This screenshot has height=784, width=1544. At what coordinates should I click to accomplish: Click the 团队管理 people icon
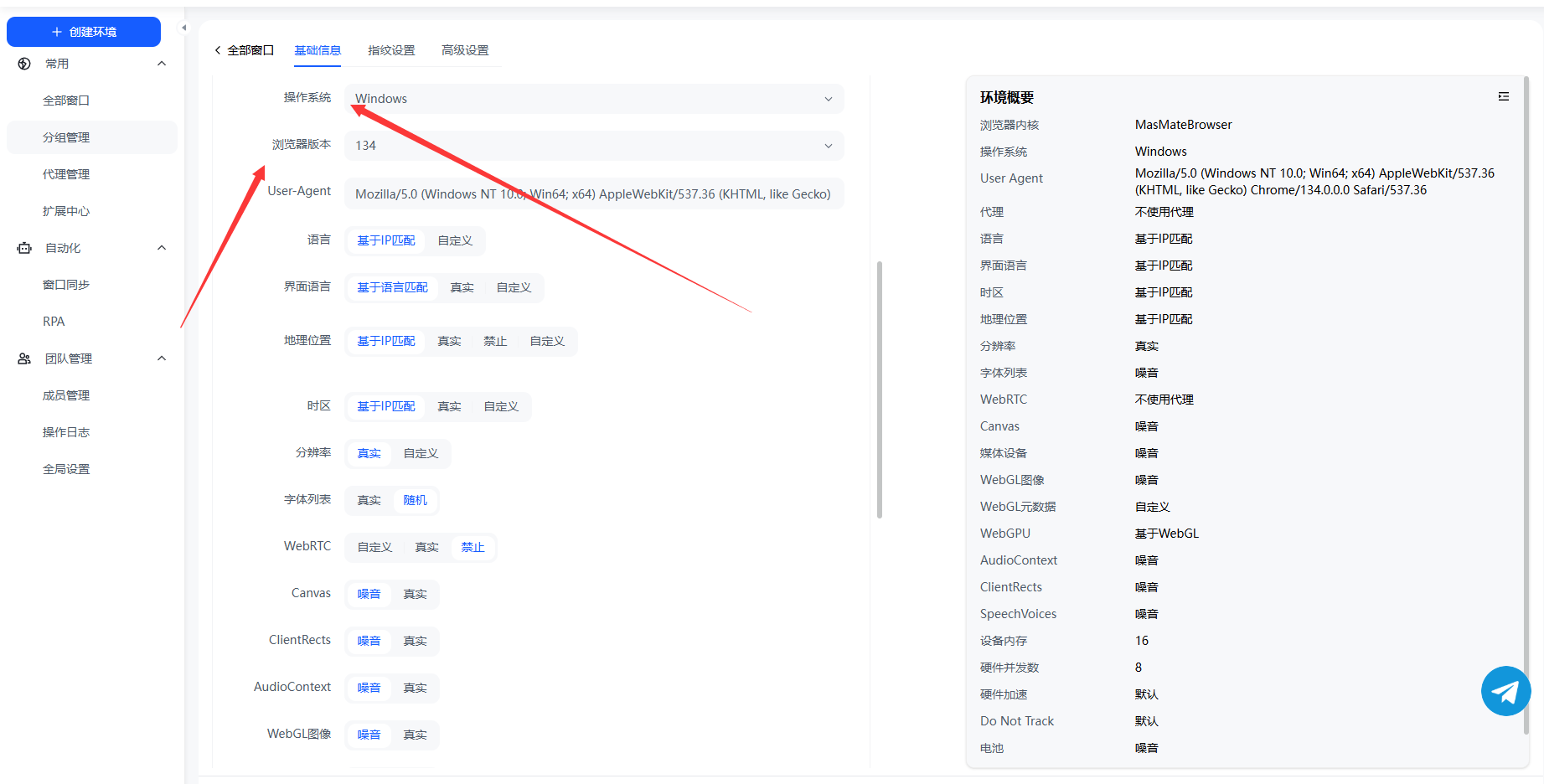(24, 358)
